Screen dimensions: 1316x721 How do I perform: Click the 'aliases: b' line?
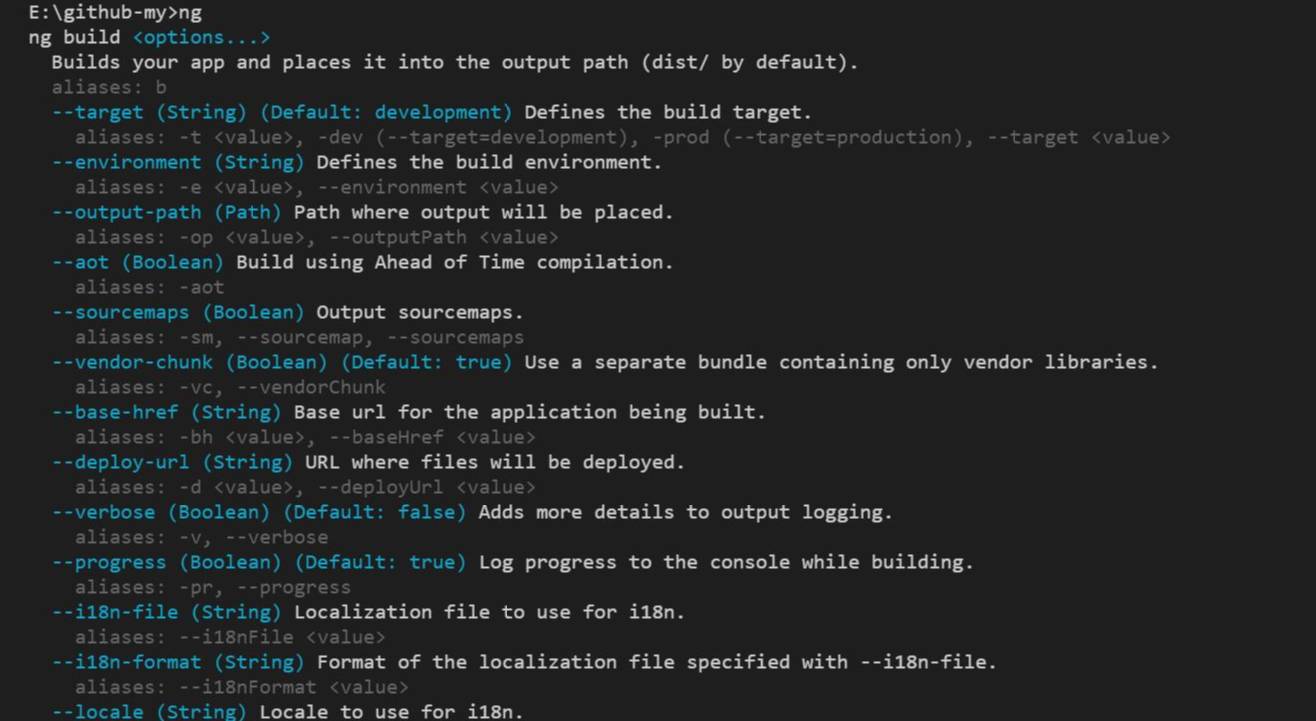click(109, 87)
